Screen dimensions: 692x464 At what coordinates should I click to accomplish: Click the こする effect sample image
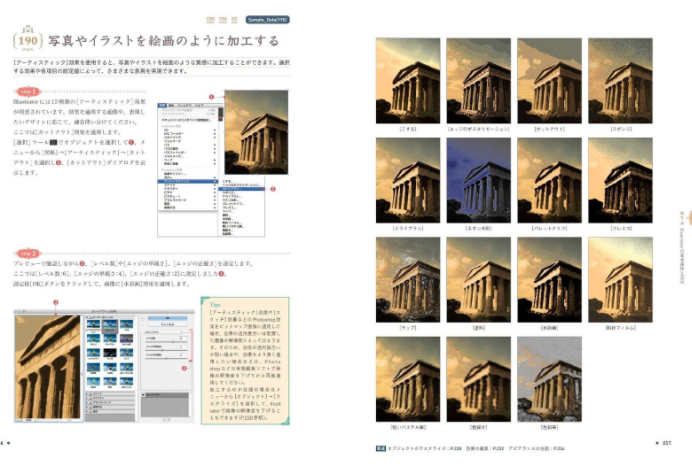[x=408, y=81]
